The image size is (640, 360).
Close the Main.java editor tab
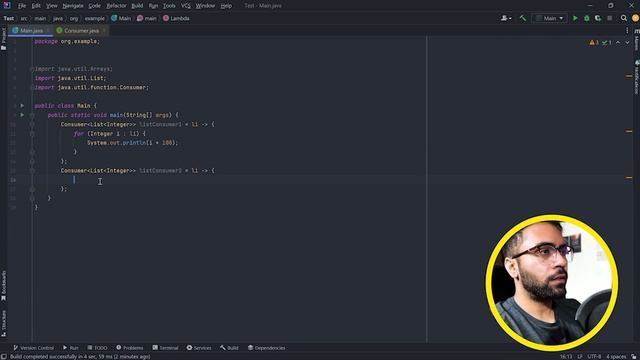click(48, 31)
